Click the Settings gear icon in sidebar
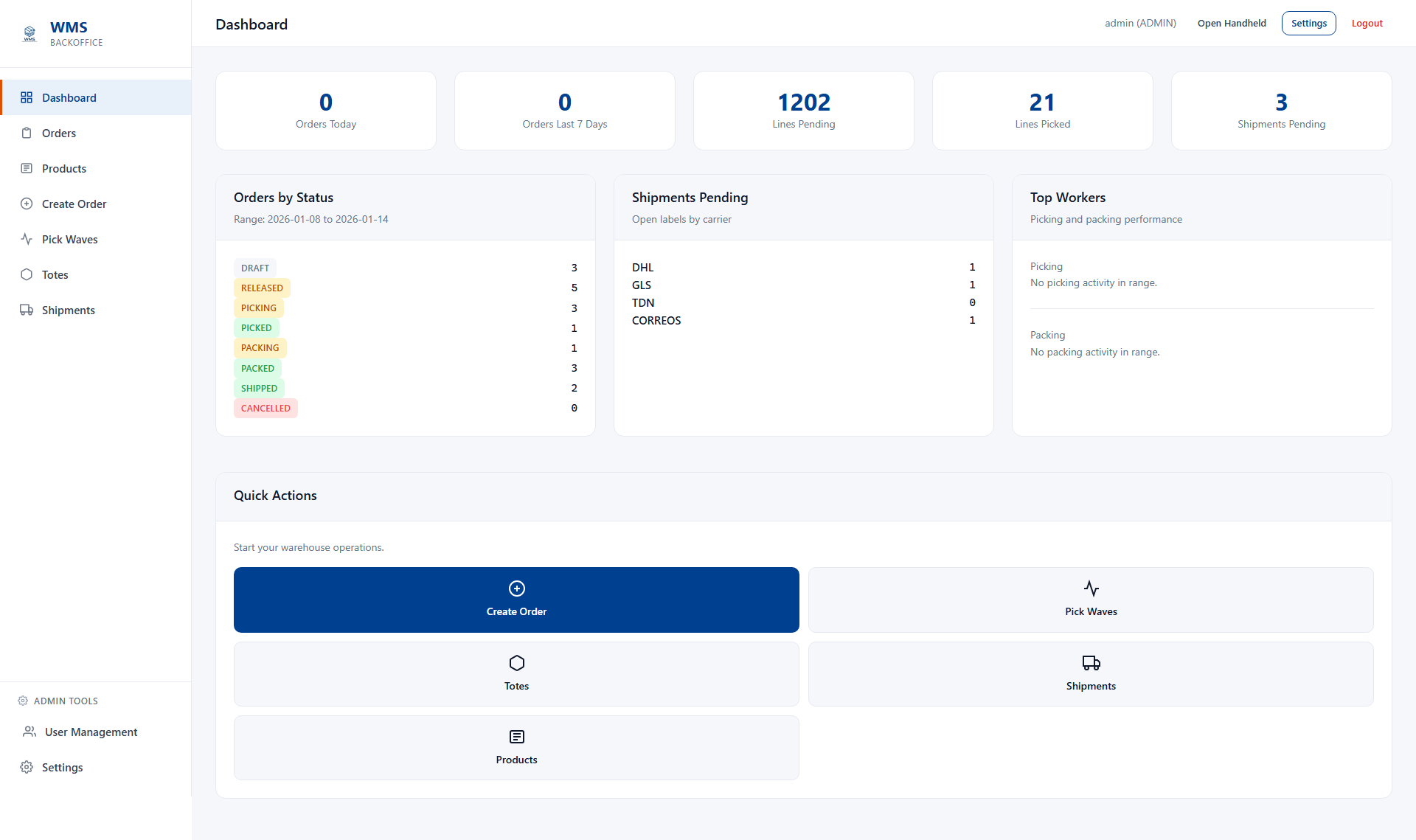The image size is (1416, 840). [x=27, y=767]
